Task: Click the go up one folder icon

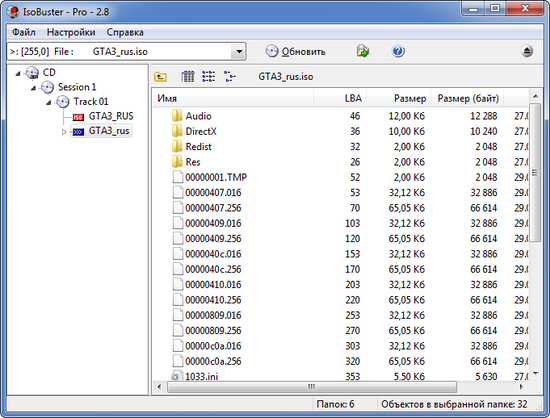Action: coord(160,76)
